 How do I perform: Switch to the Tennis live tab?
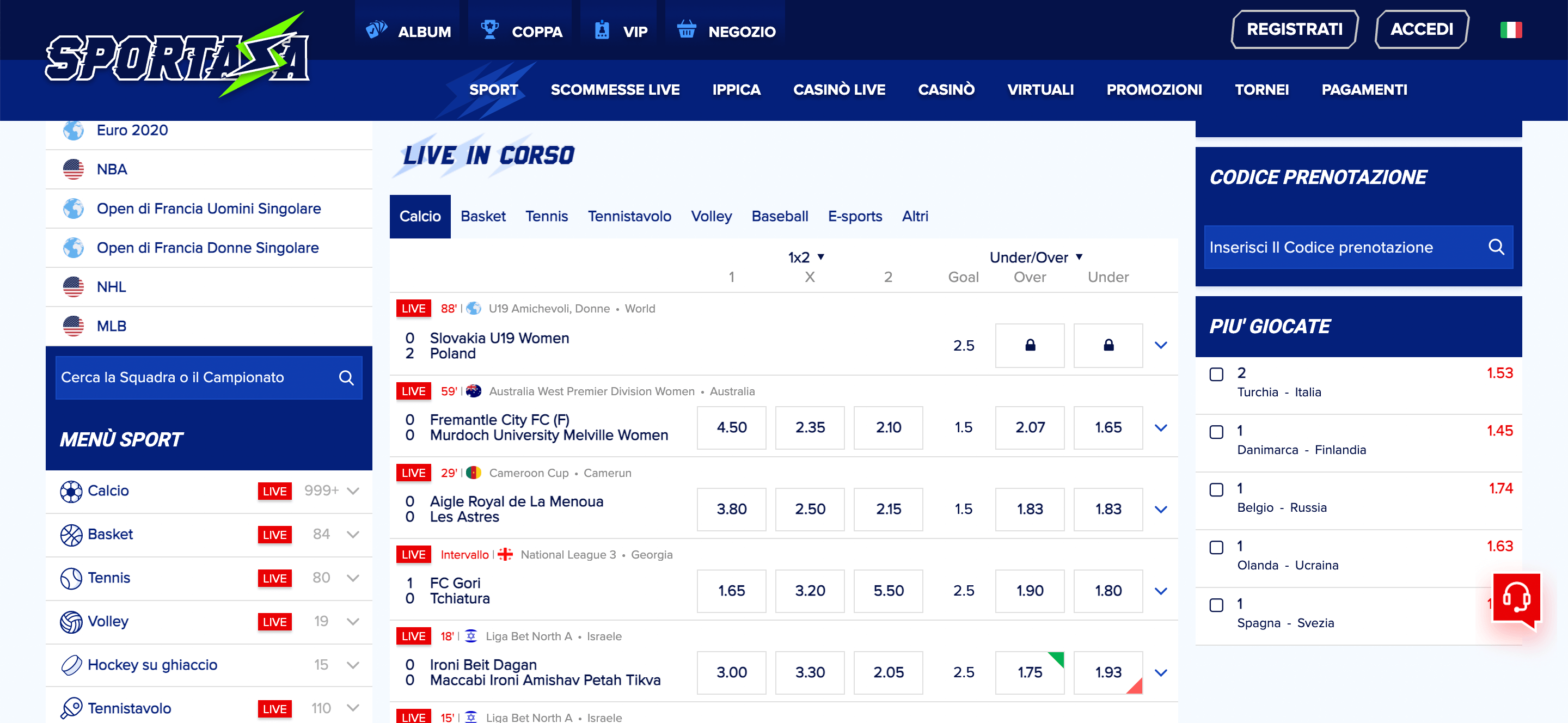(546, 216)
